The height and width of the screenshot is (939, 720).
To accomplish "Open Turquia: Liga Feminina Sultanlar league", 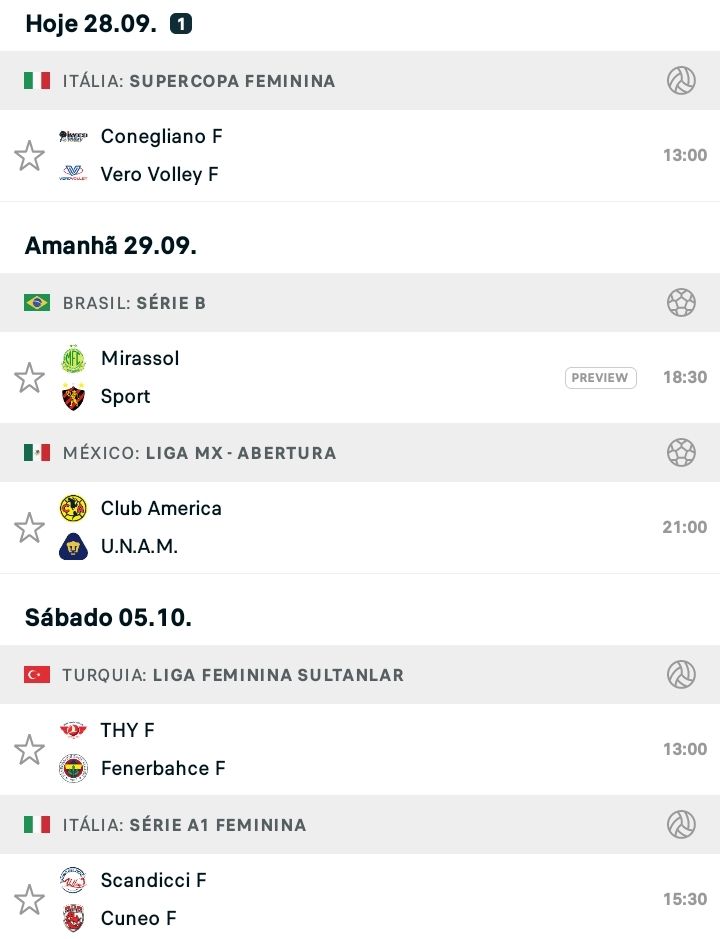I will [x=233, y=675].
